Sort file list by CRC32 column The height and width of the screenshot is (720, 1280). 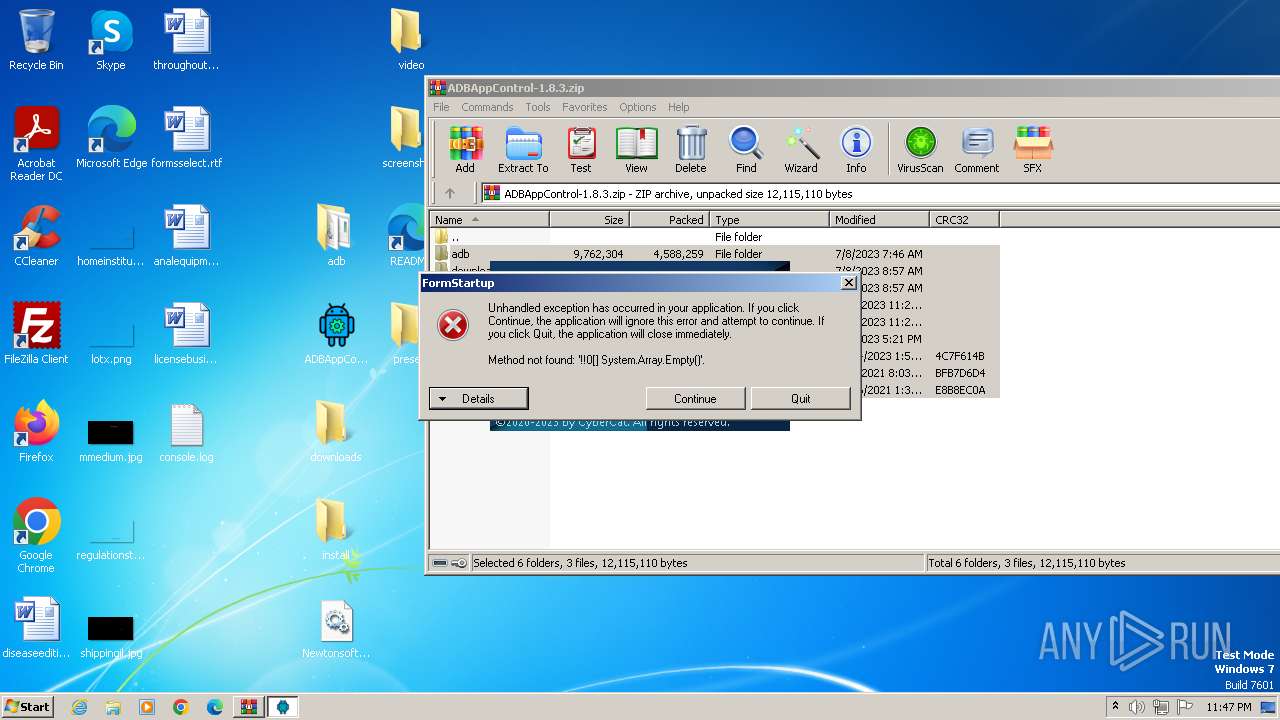point(964,219)
